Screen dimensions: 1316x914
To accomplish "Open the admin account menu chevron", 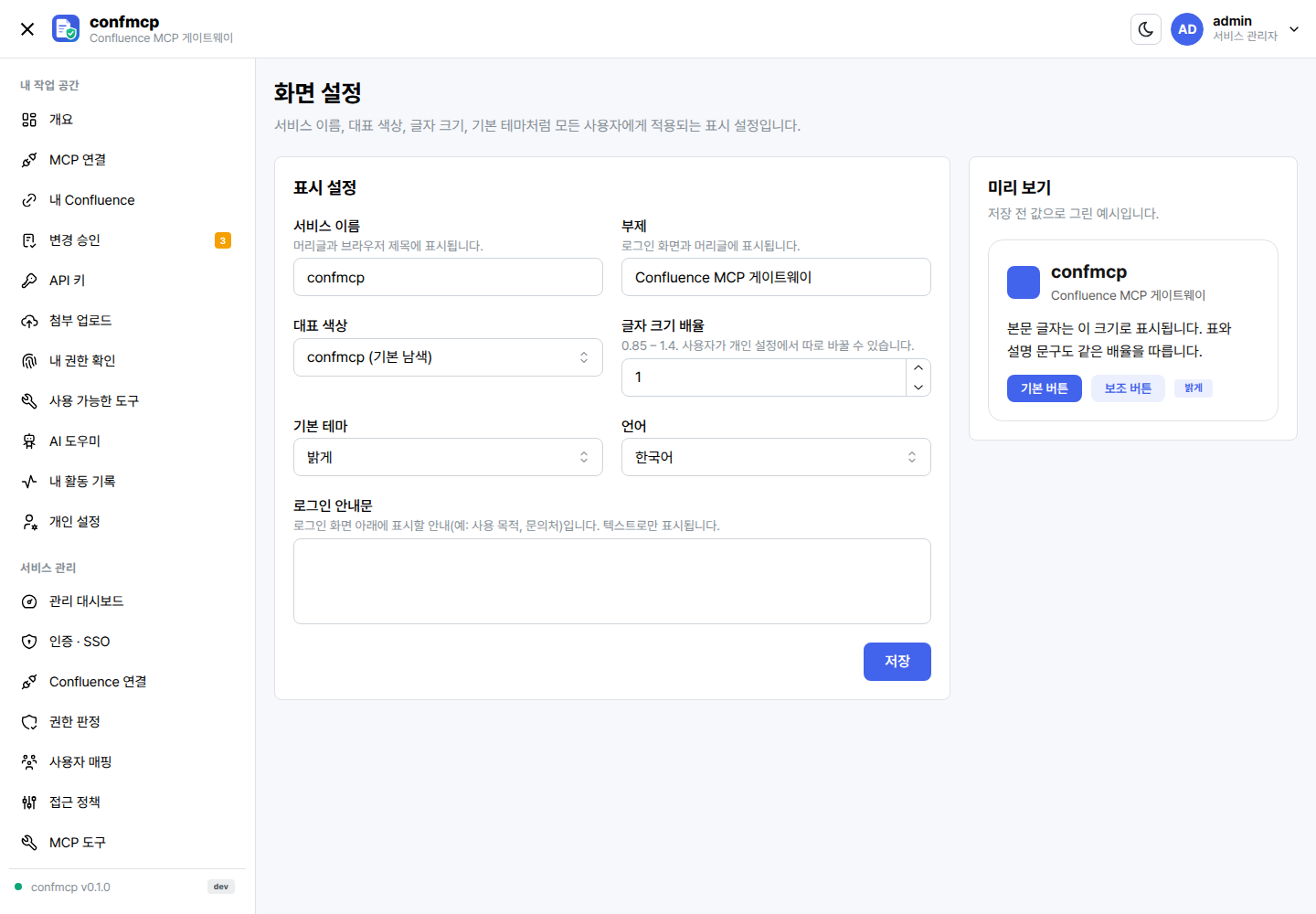I will [x=1294, y=29].
